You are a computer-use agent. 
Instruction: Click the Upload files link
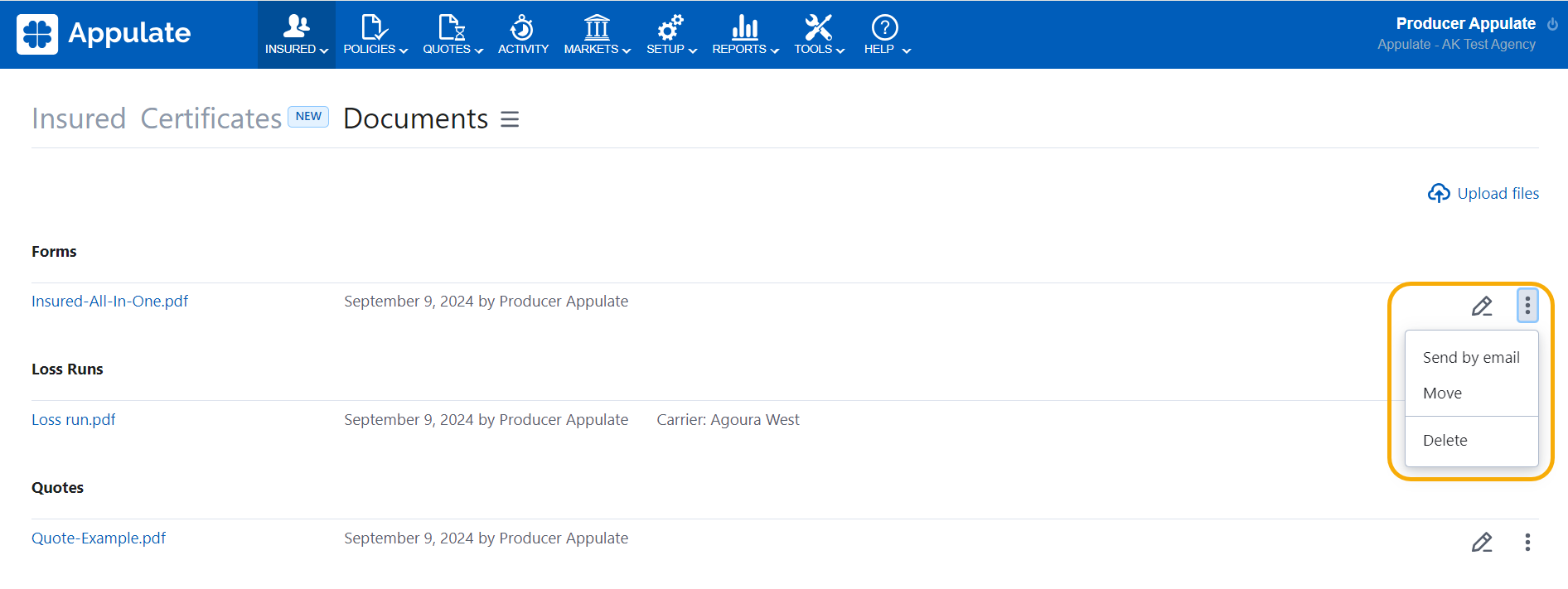pos(1483,193)
